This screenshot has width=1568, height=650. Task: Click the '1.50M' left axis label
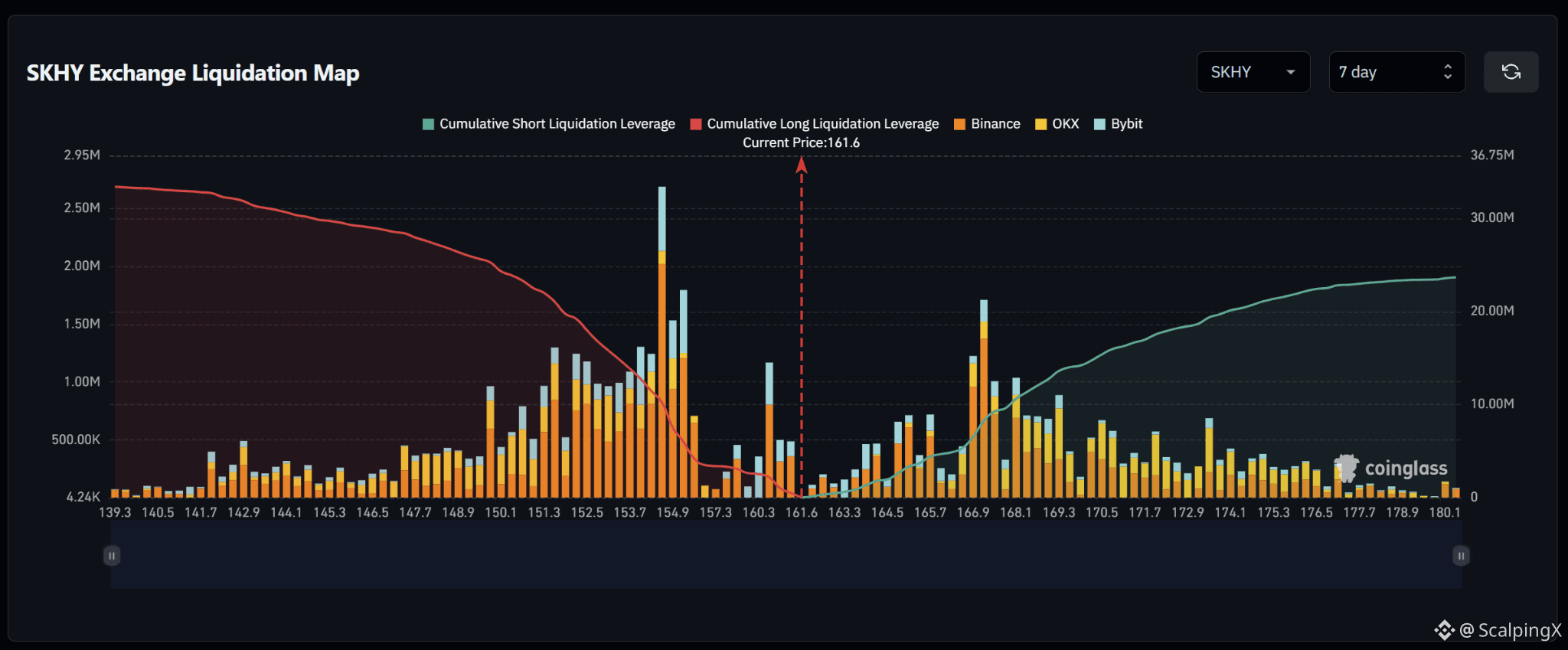coord(82,324)
